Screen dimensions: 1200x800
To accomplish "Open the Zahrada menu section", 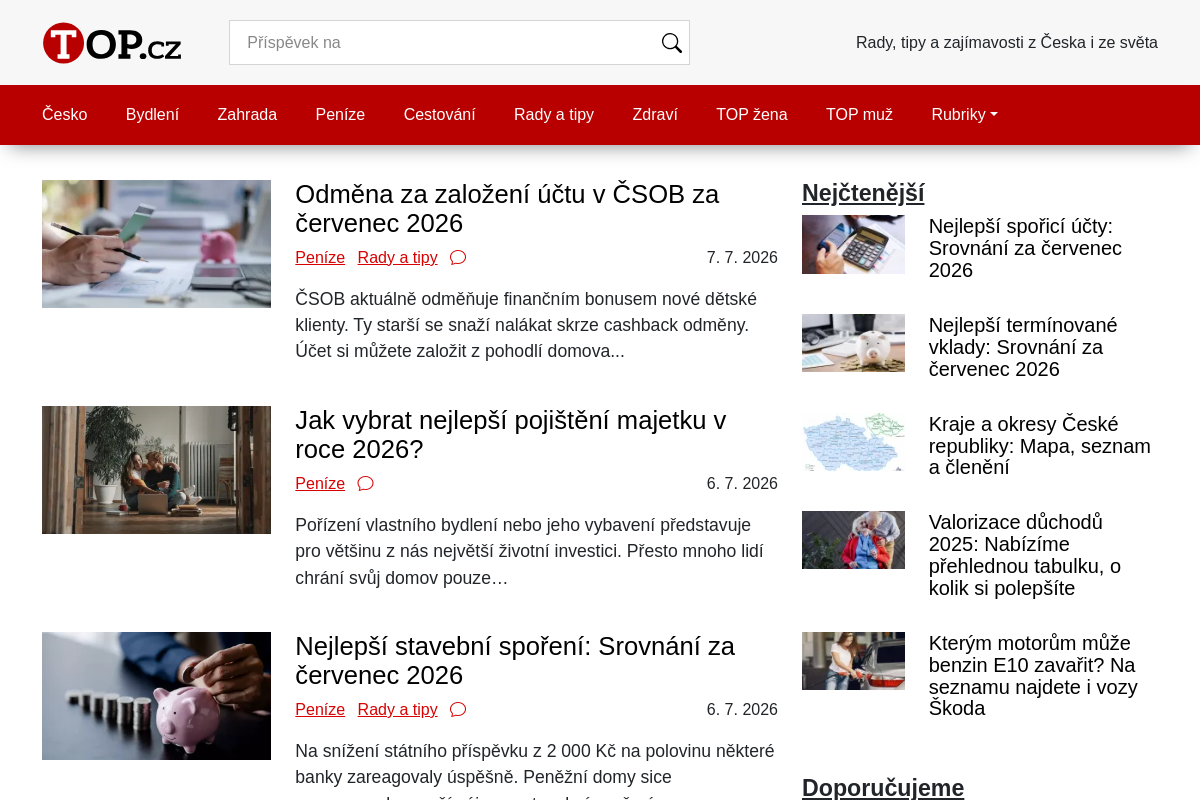I will (x=247, y=114).
